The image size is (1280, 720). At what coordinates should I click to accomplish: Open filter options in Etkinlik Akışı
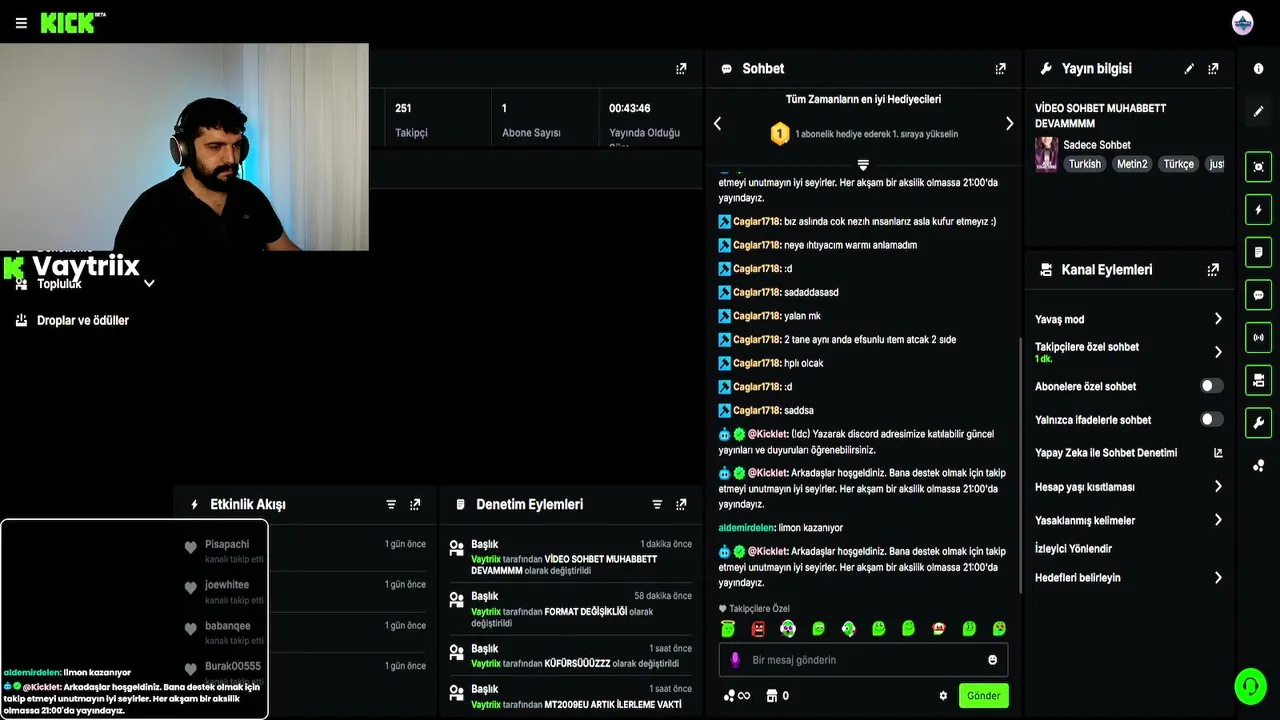(391, 505)
